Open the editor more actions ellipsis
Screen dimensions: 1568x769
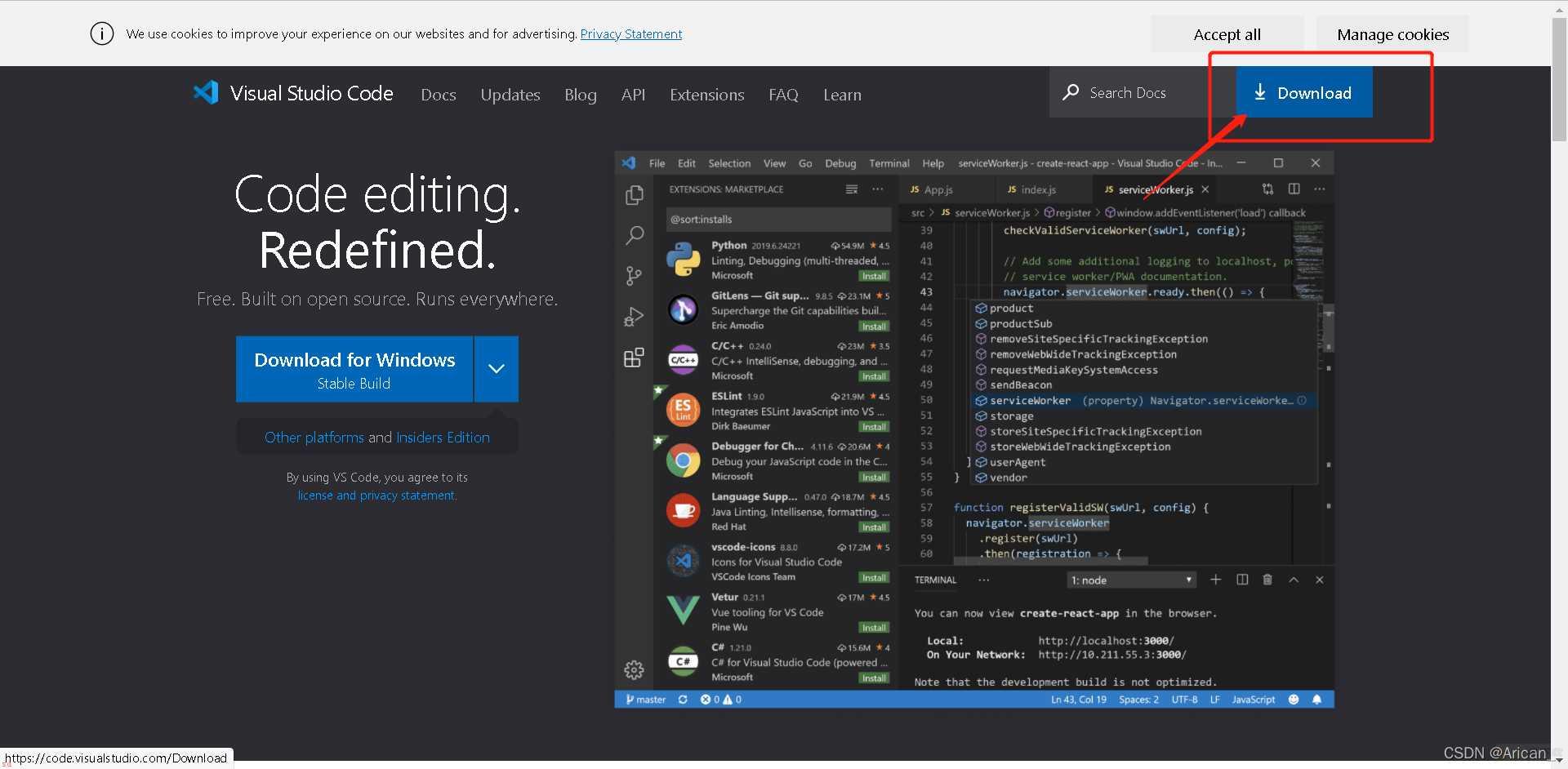[1320, 189]
